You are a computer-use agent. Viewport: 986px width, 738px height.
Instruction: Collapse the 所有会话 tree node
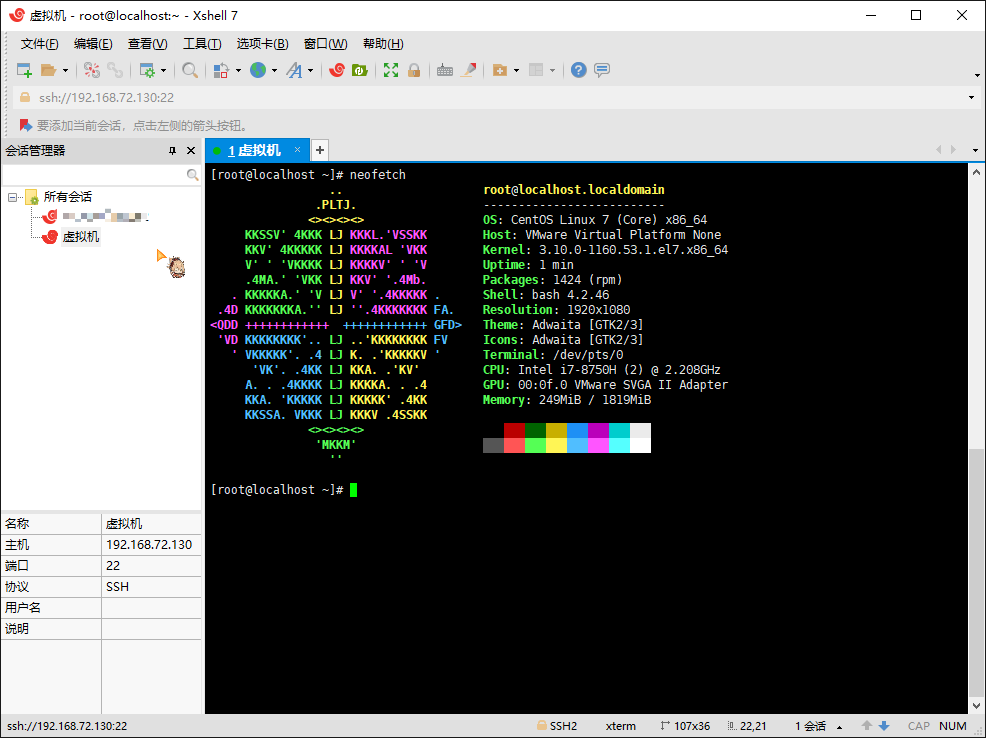[x=13, y=197]
